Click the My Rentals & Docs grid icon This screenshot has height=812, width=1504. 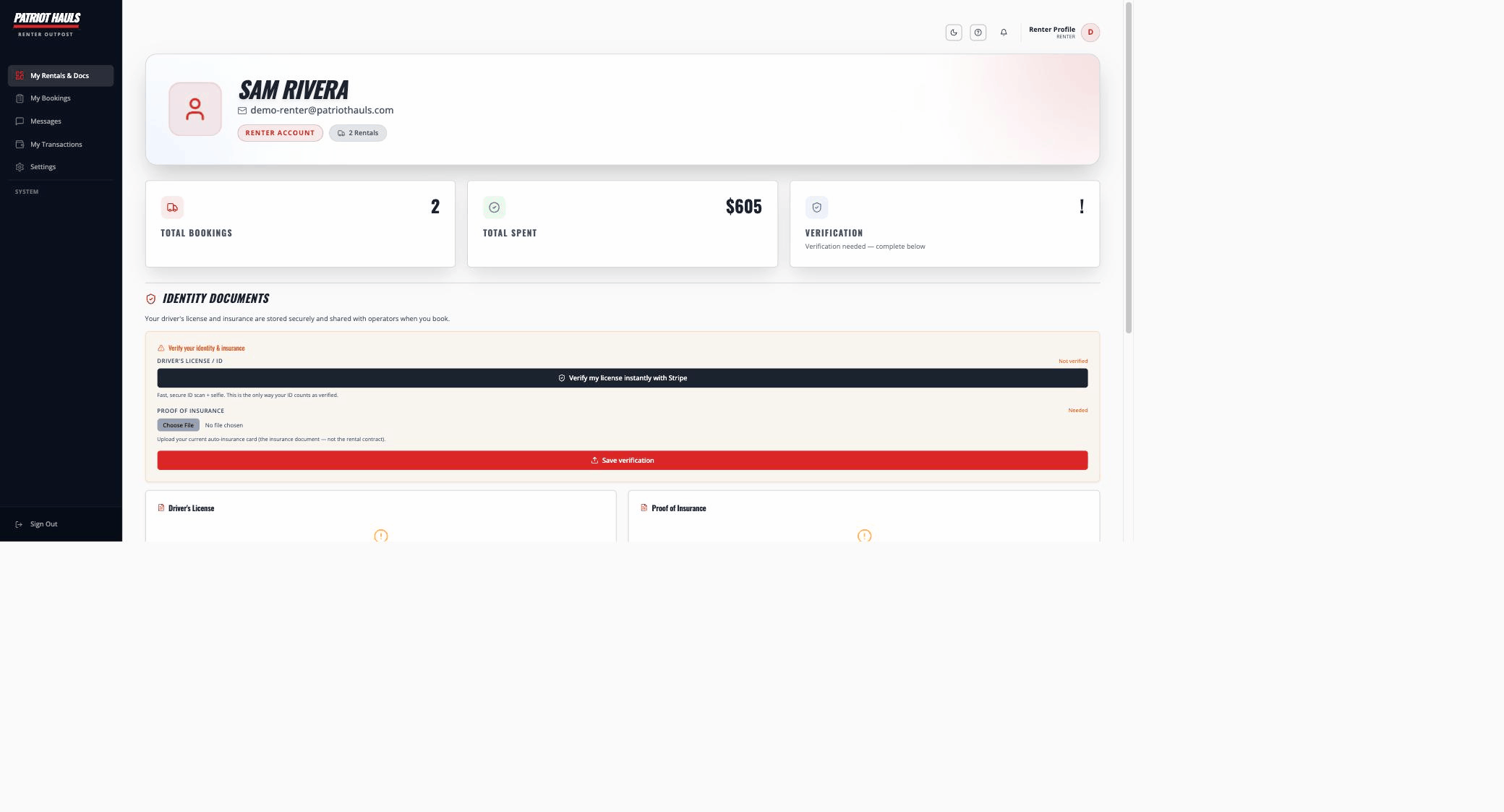(x=20, y=75)
